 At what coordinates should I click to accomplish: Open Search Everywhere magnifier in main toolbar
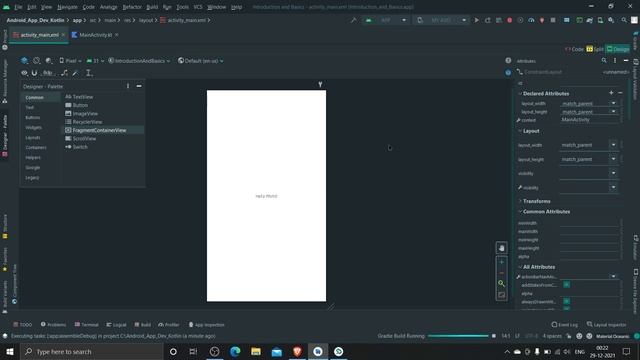tap(624, 20)
